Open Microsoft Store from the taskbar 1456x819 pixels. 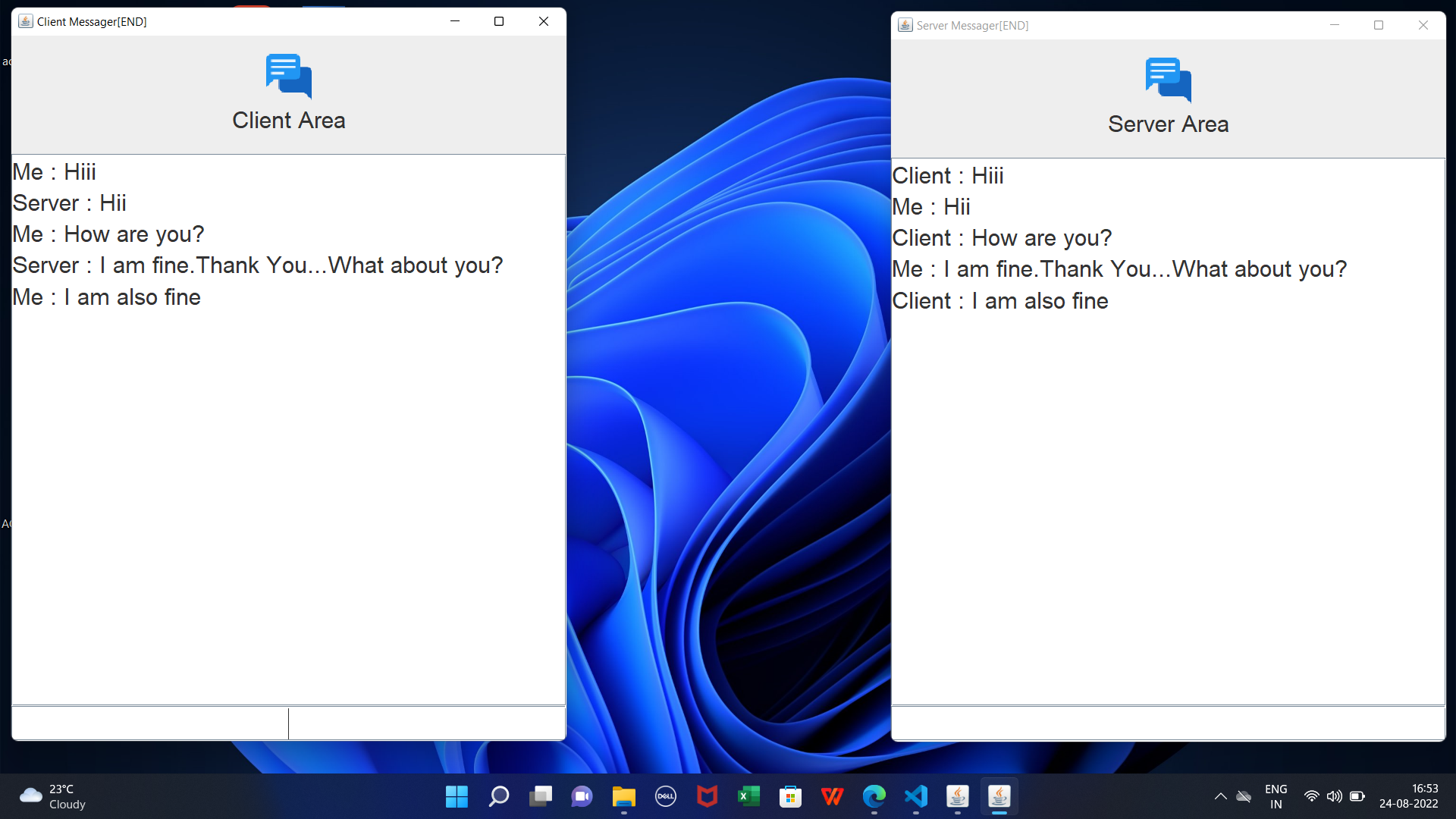coord(791,796)
